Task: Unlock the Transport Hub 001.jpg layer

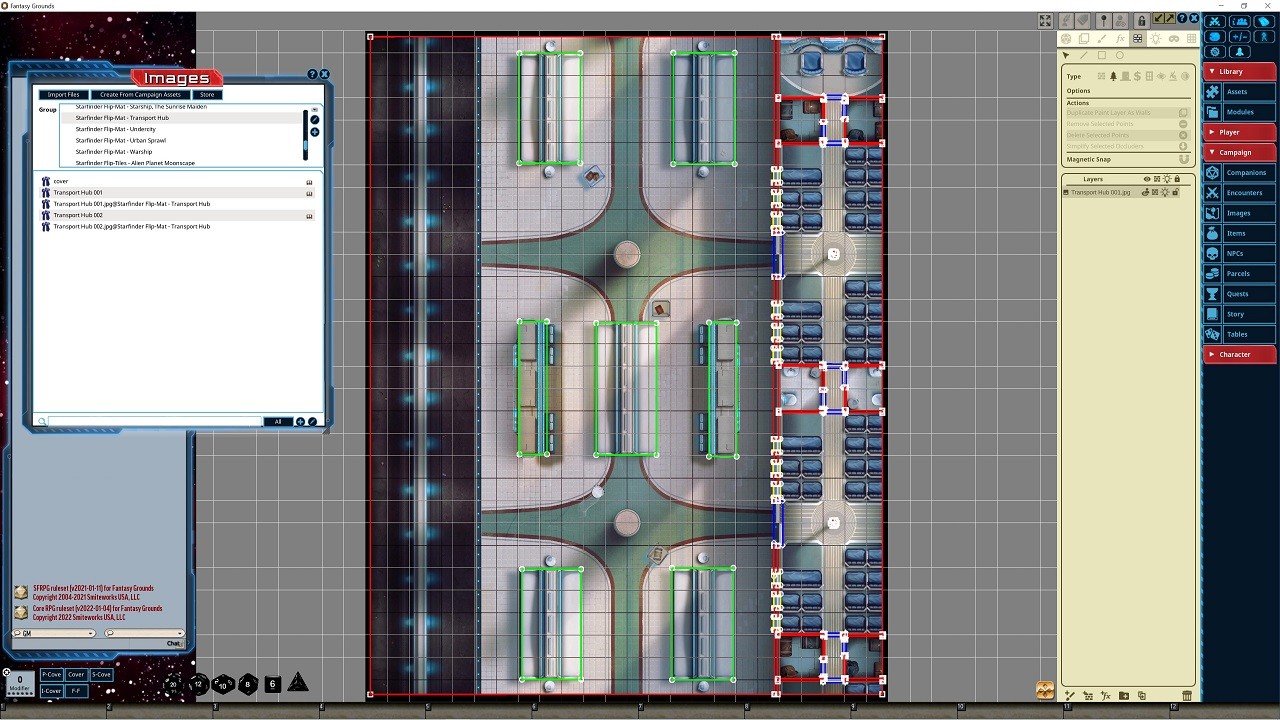Action: pyautogui.click(x=1178, y=192)
